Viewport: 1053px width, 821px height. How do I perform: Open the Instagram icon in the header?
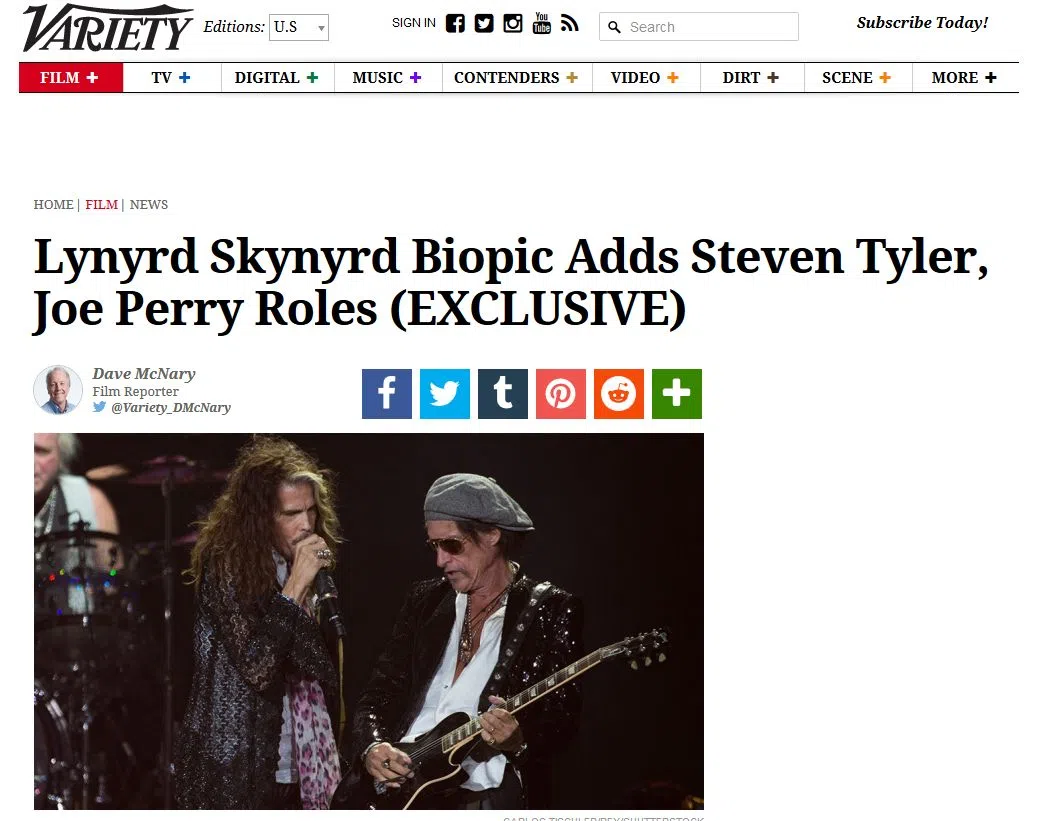pyautogui.click(x=512, y=23)
